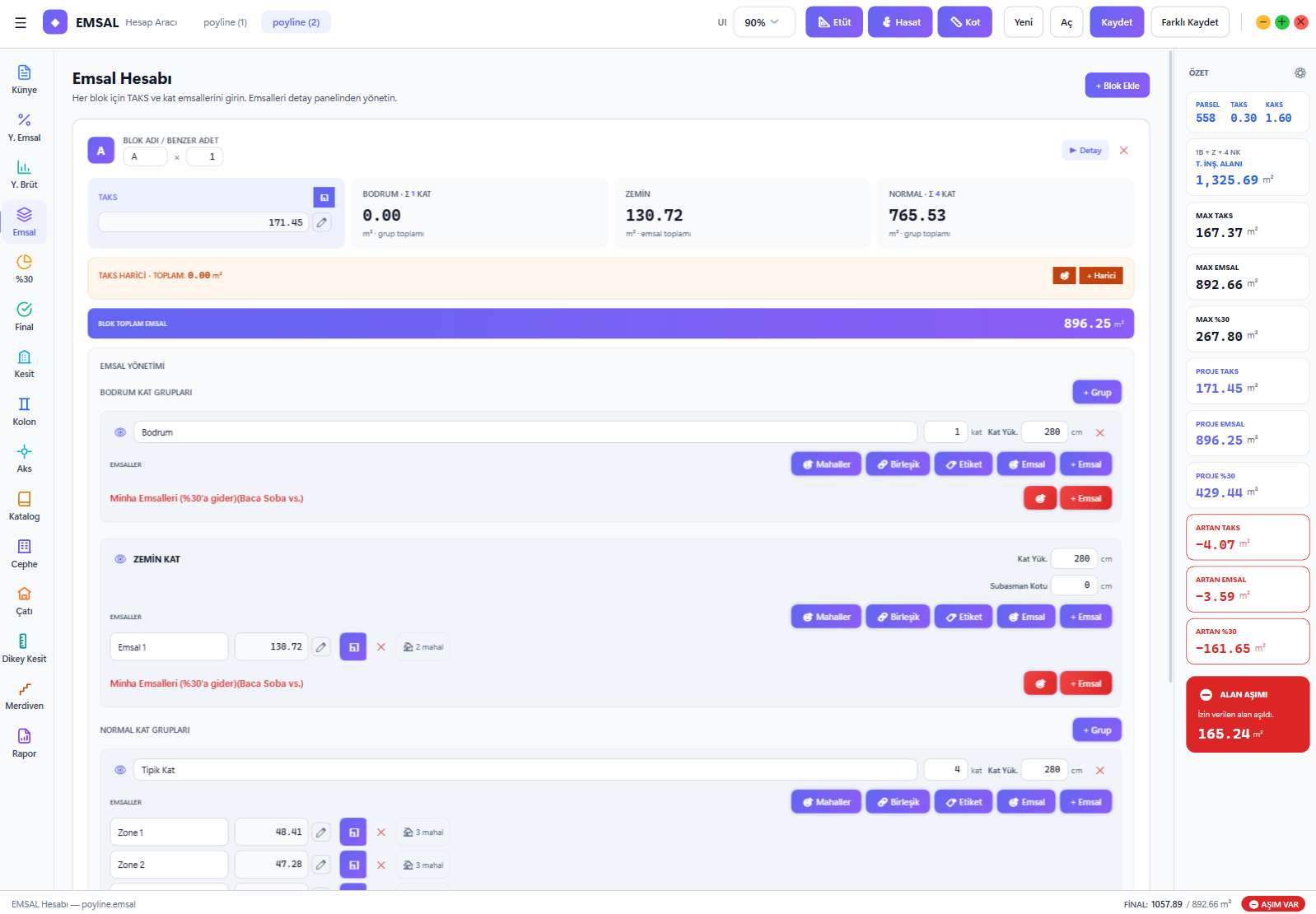Open the Çatı sidebar section
The width and height of the screenshot is (1316, 914).
click(24, 601)
